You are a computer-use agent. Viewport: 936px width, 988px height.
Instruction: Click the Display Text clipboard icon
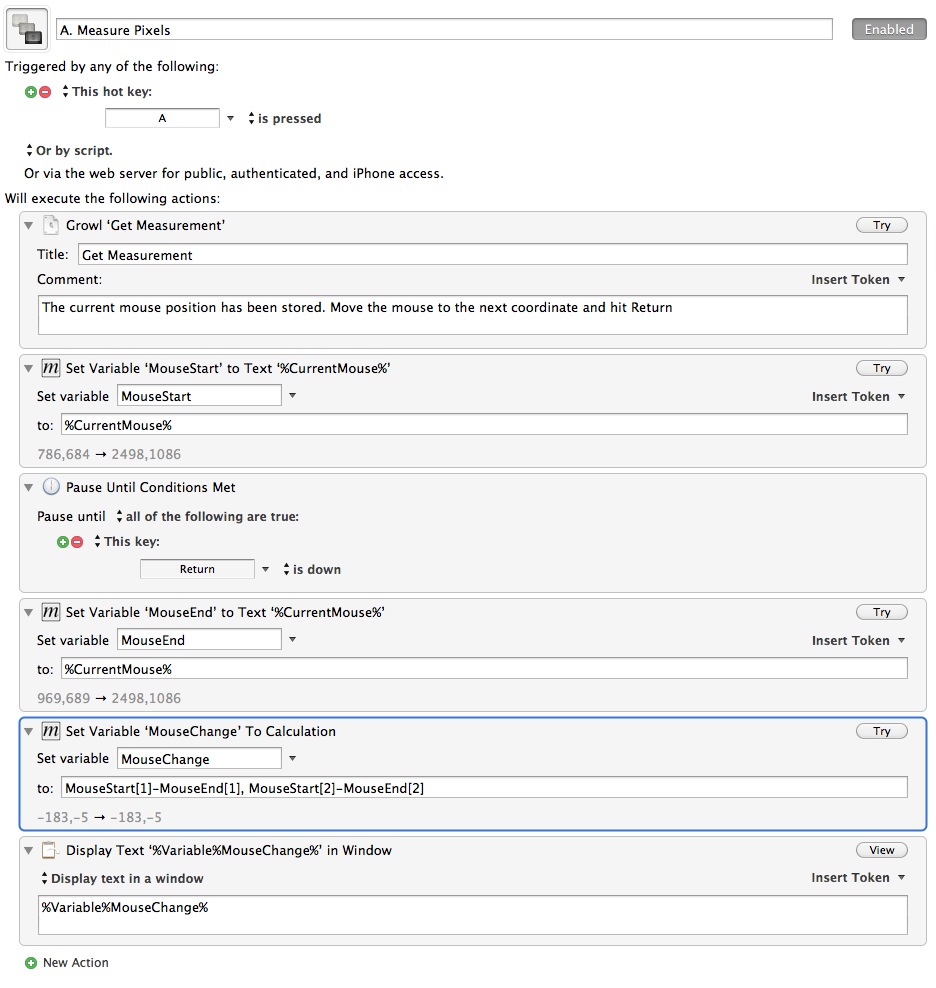50,850
